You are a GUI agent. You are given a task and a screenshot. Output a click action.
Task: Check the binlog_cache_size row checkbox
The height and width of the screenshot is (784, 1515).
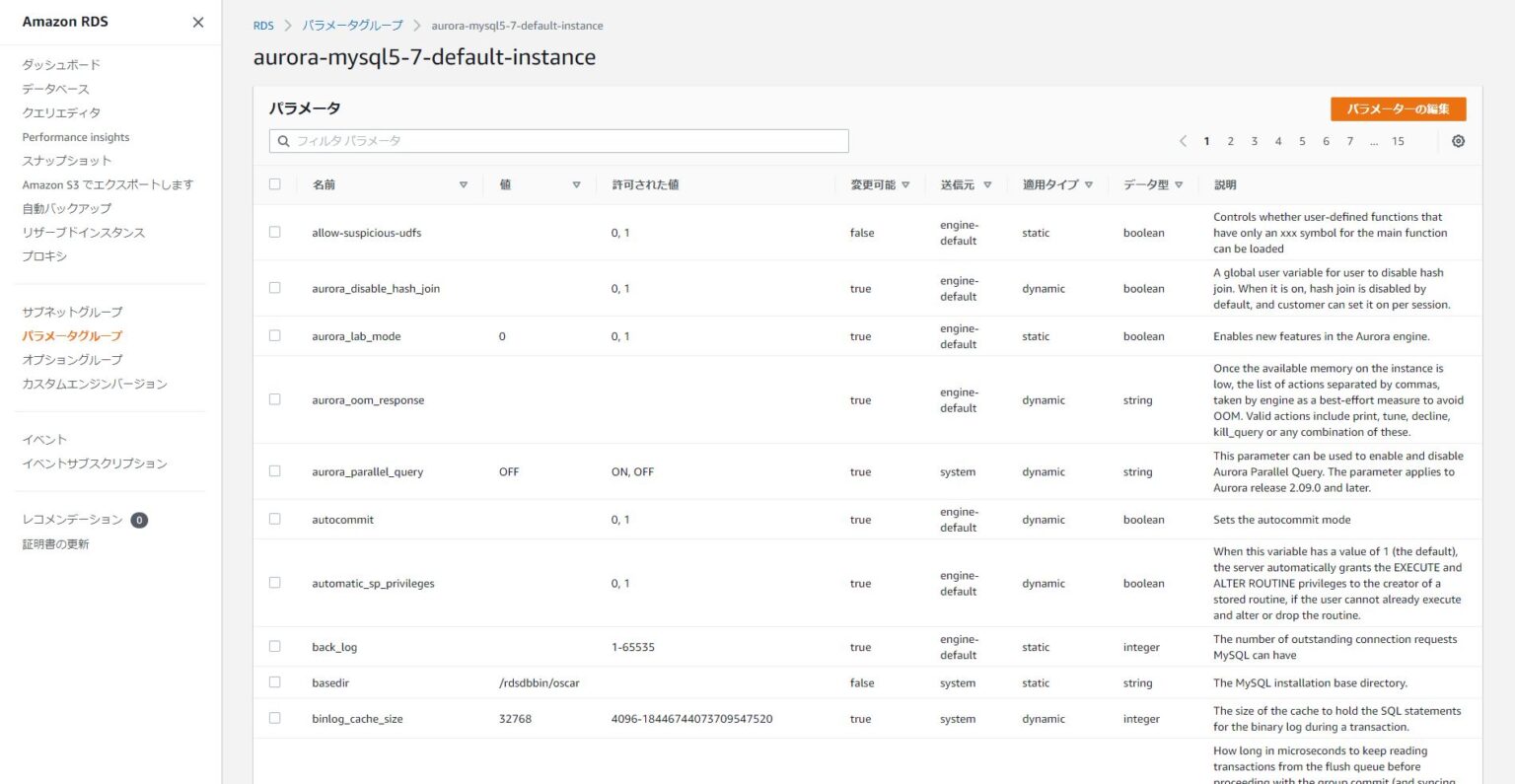click(x=275, y=718)
